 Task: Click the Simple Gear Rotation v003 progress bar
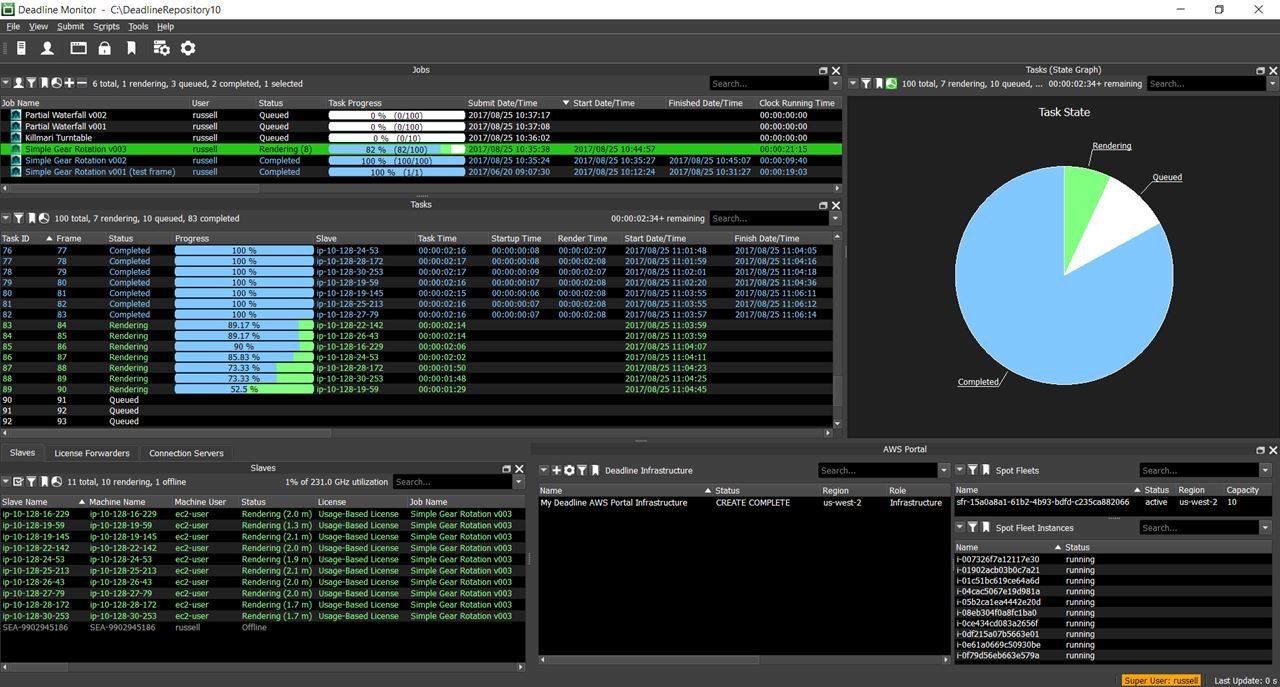(396, 149)
